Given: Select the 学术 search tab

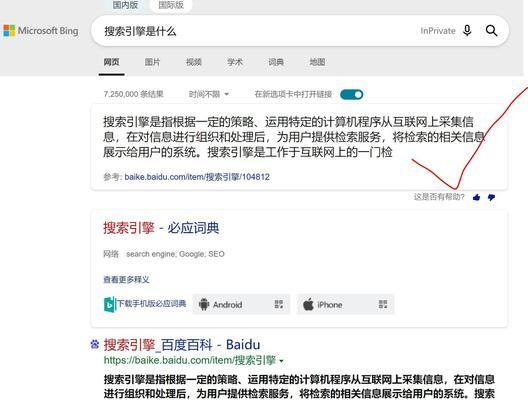Looking at the screenshot, I should point(235,62).
